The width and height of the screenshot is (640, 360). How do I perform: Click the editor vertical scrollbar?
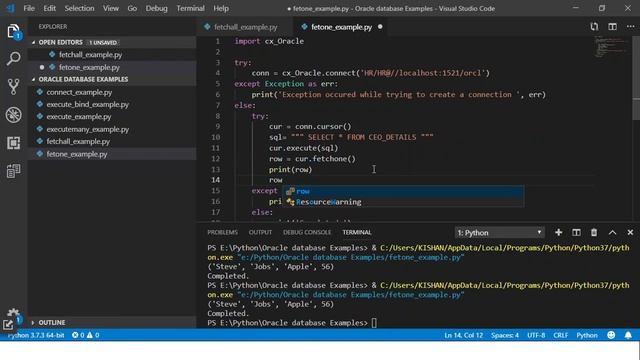636,78
